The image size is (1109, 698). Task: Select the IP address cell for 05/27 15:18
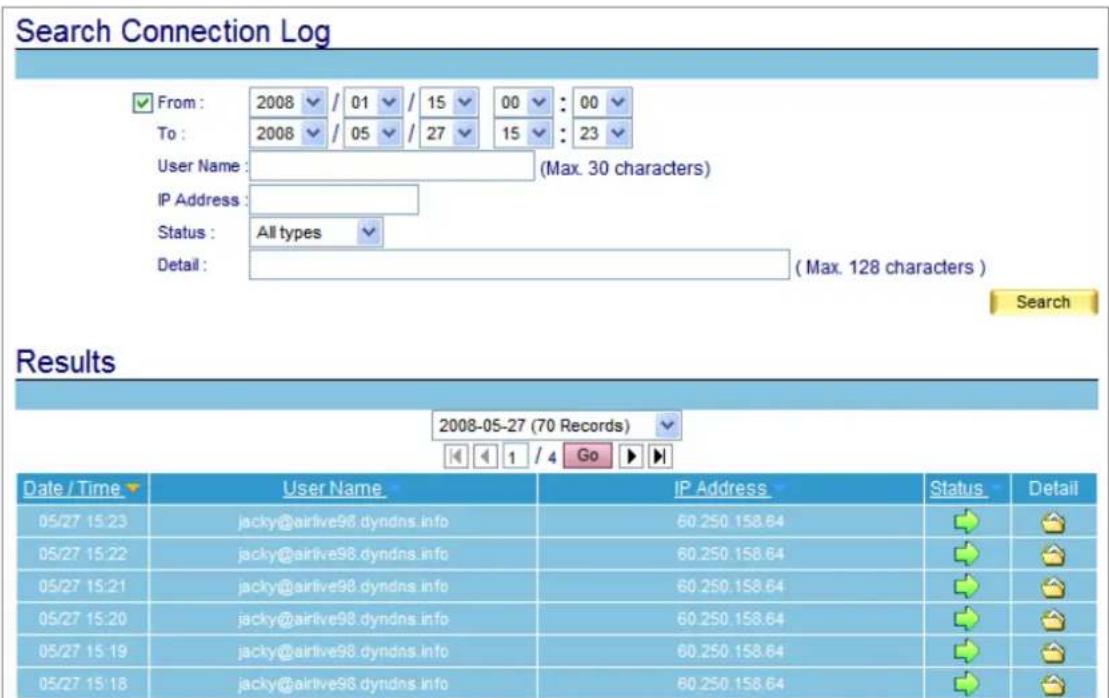click(731, 683)
